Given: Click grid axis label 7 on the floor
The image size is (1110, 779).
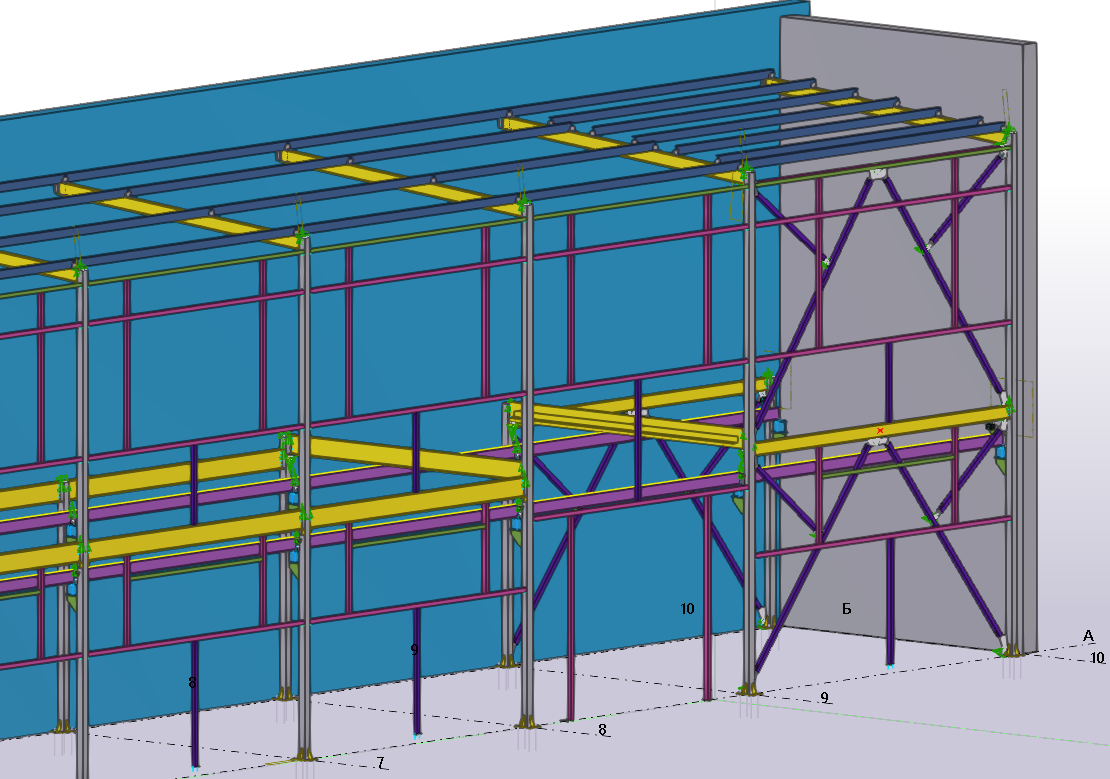Looking at the screenshot, I should 381,763.
